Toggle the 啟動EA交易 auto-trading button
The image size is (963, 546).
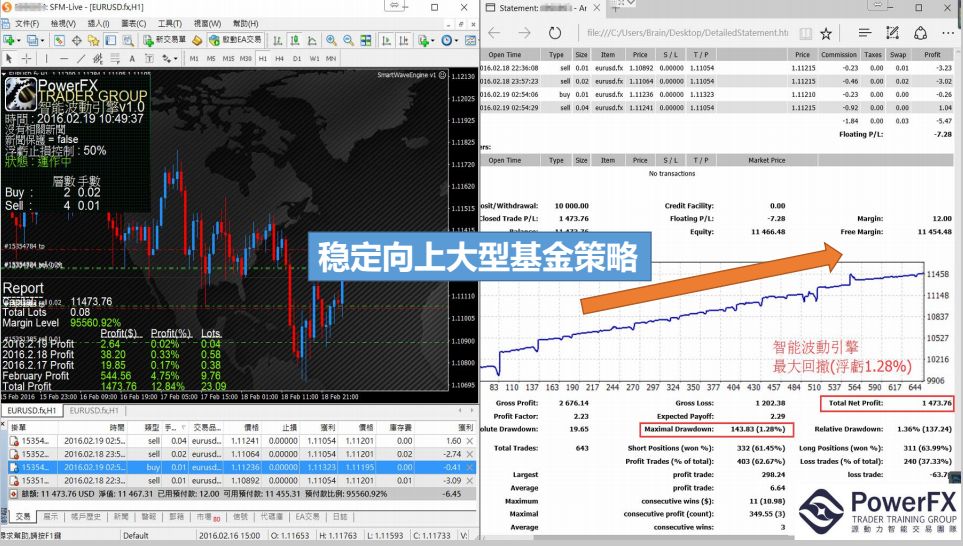tap(235, 40)
